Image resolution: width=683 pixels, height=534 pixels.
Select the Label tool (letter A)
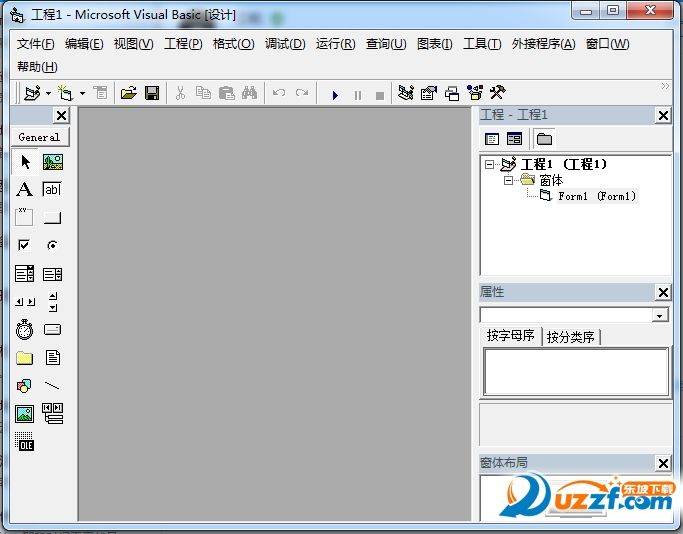25,190
